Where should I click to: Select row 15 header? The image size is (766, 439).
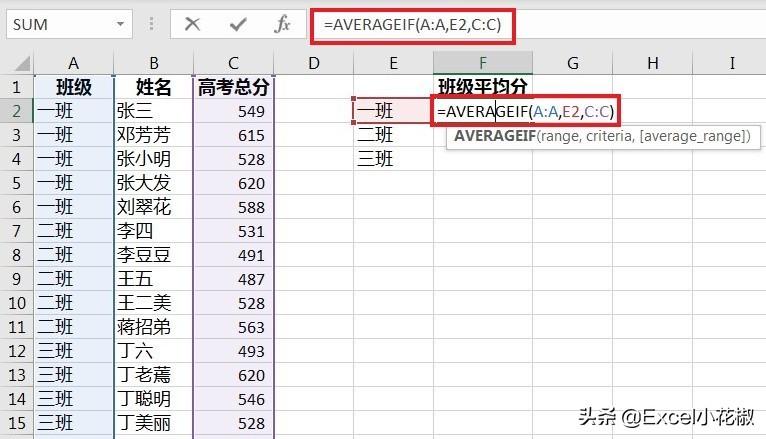17,423
